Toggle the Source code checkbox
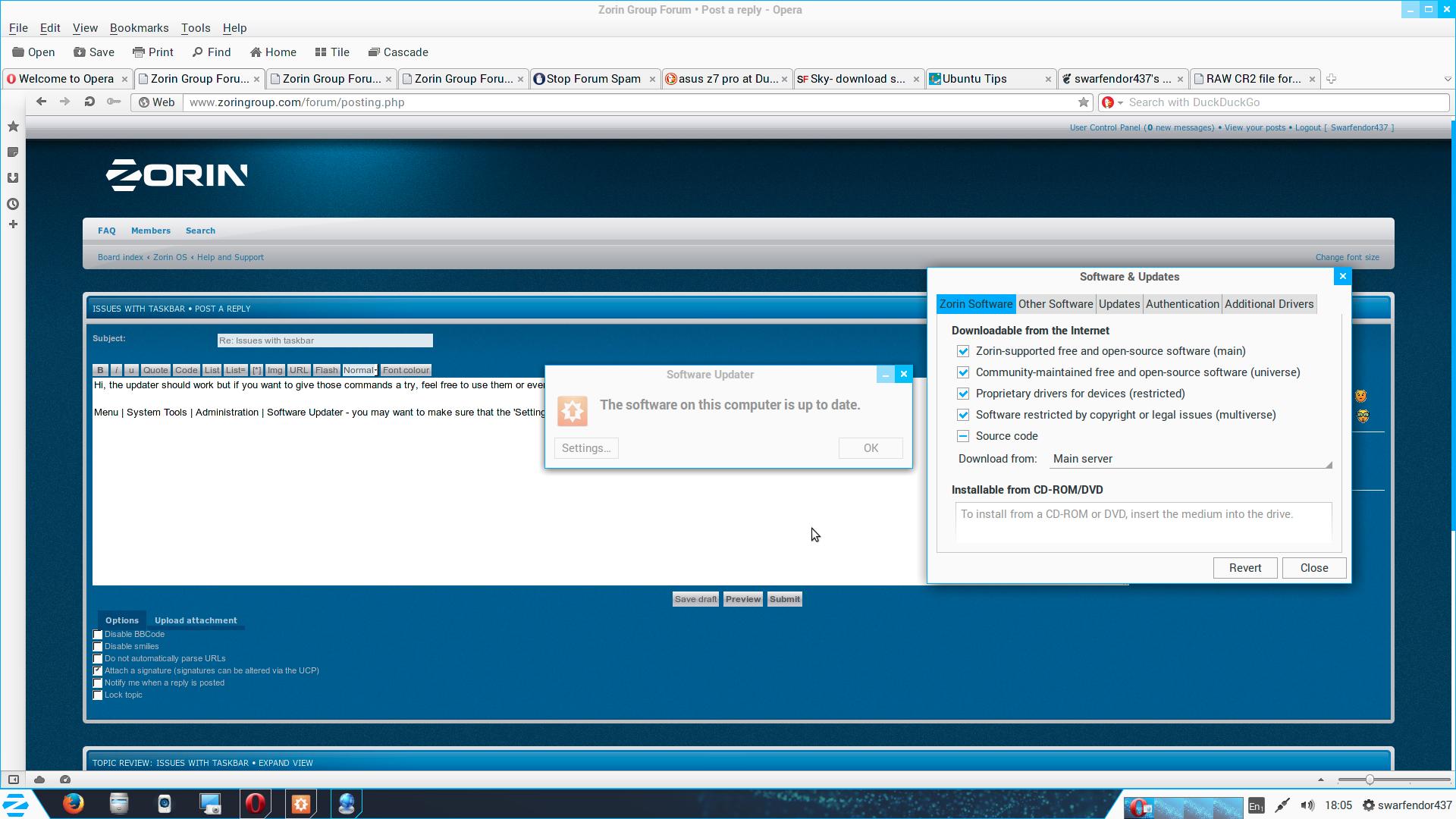Viewport: 1456px width, 819px height. coord(963,436)
